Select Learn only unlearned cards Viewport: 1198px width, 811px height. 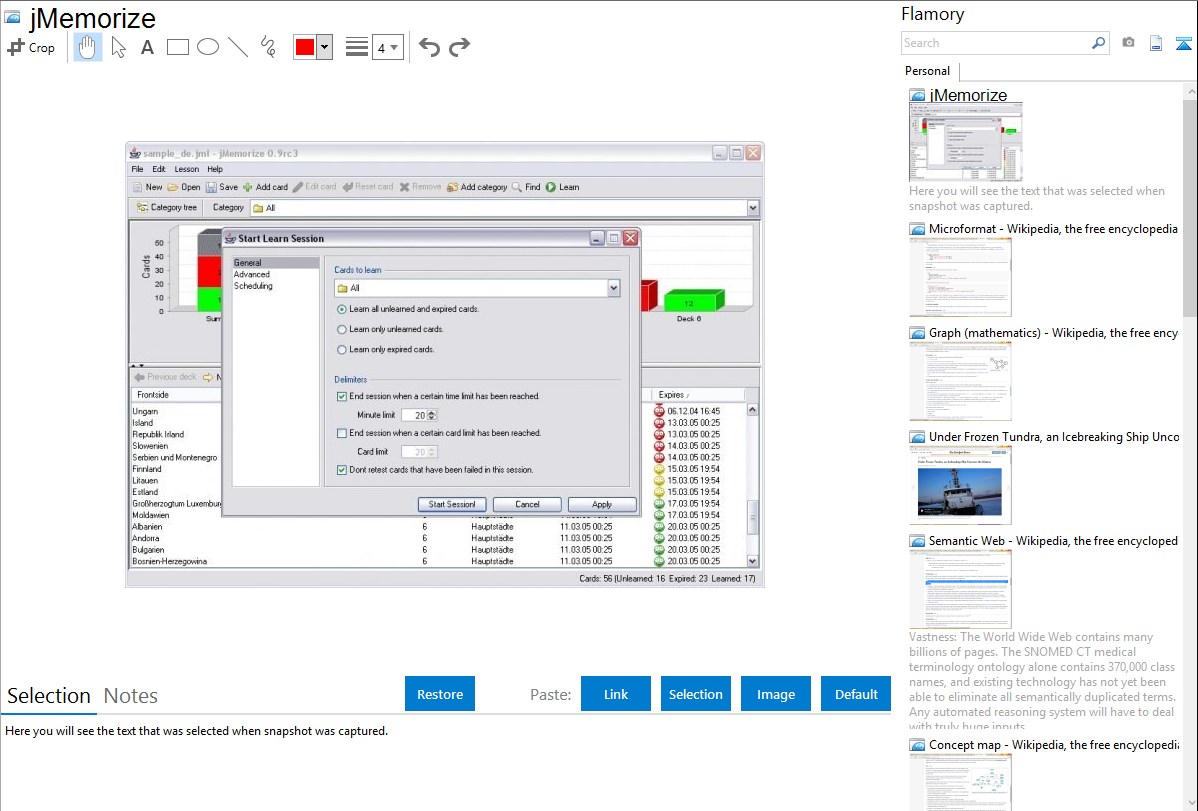click(x=342, y=329)
